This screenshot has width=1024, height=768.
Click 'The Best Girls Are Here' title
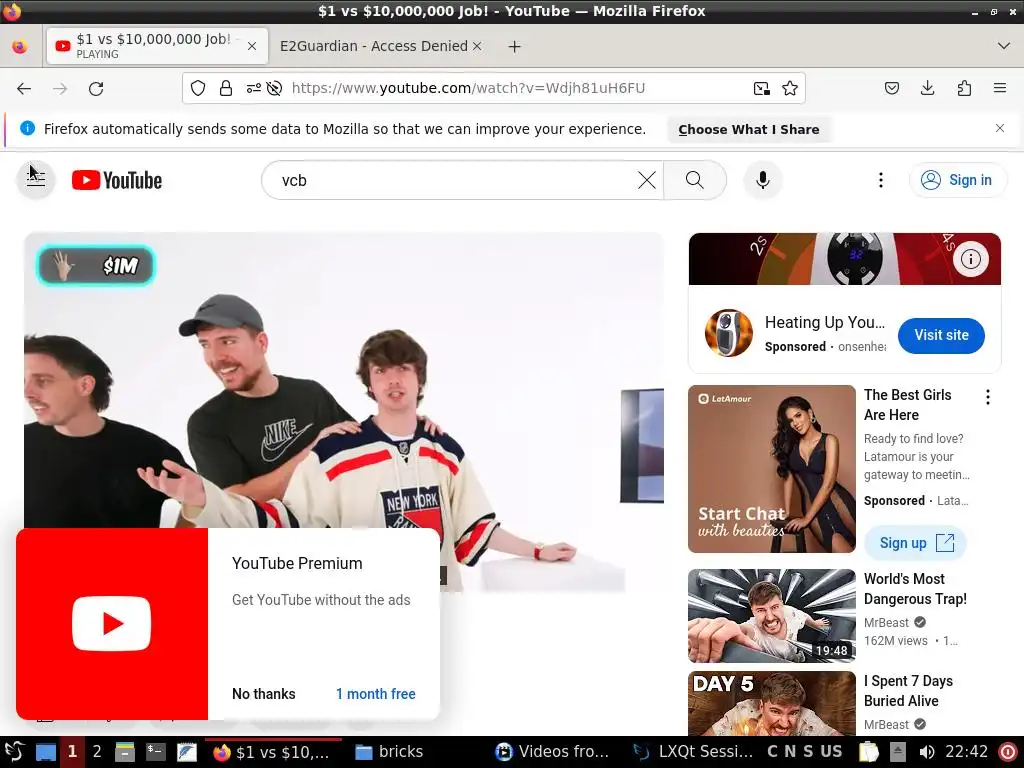click(908, 405)
